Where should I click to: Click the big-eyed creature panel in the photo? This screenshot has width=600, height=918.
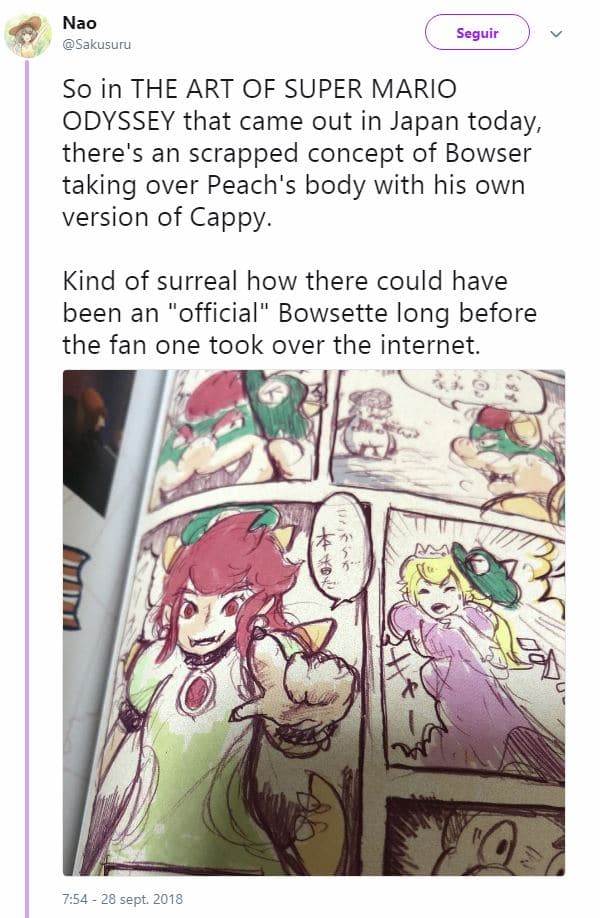475,838
